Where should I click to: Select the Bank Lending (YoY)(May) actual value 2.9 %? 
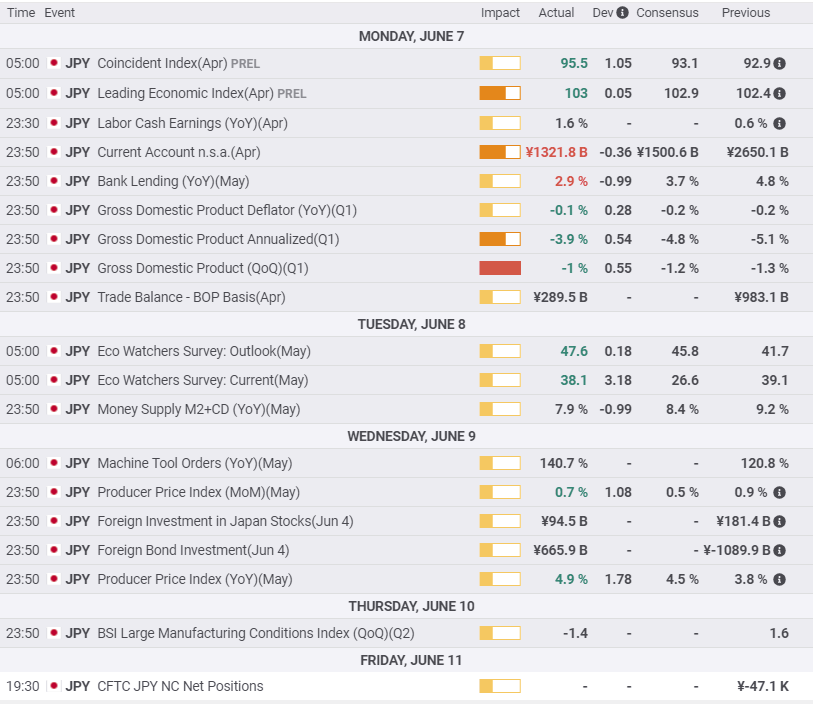[x=571, y=181]
